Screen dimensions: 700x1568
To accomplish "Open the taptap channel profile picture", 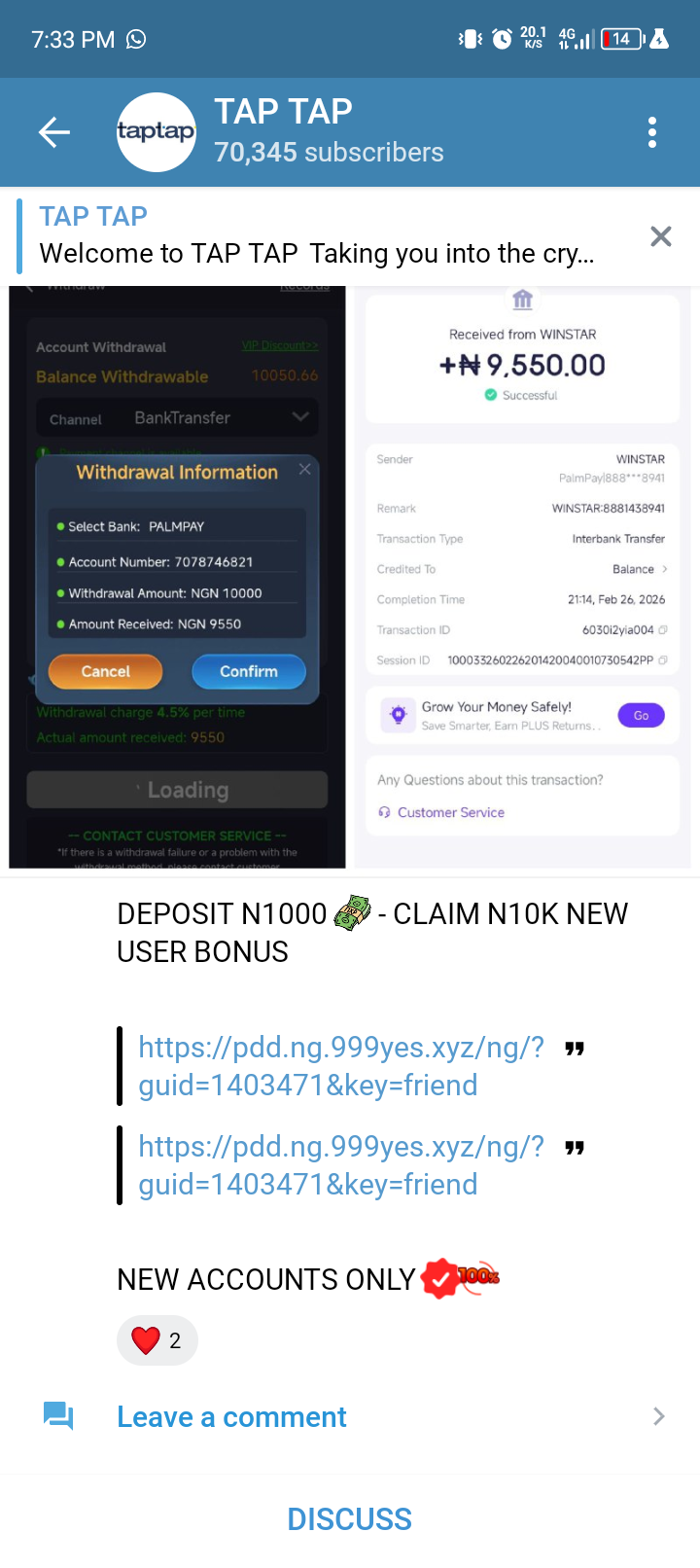I will 157,132.
